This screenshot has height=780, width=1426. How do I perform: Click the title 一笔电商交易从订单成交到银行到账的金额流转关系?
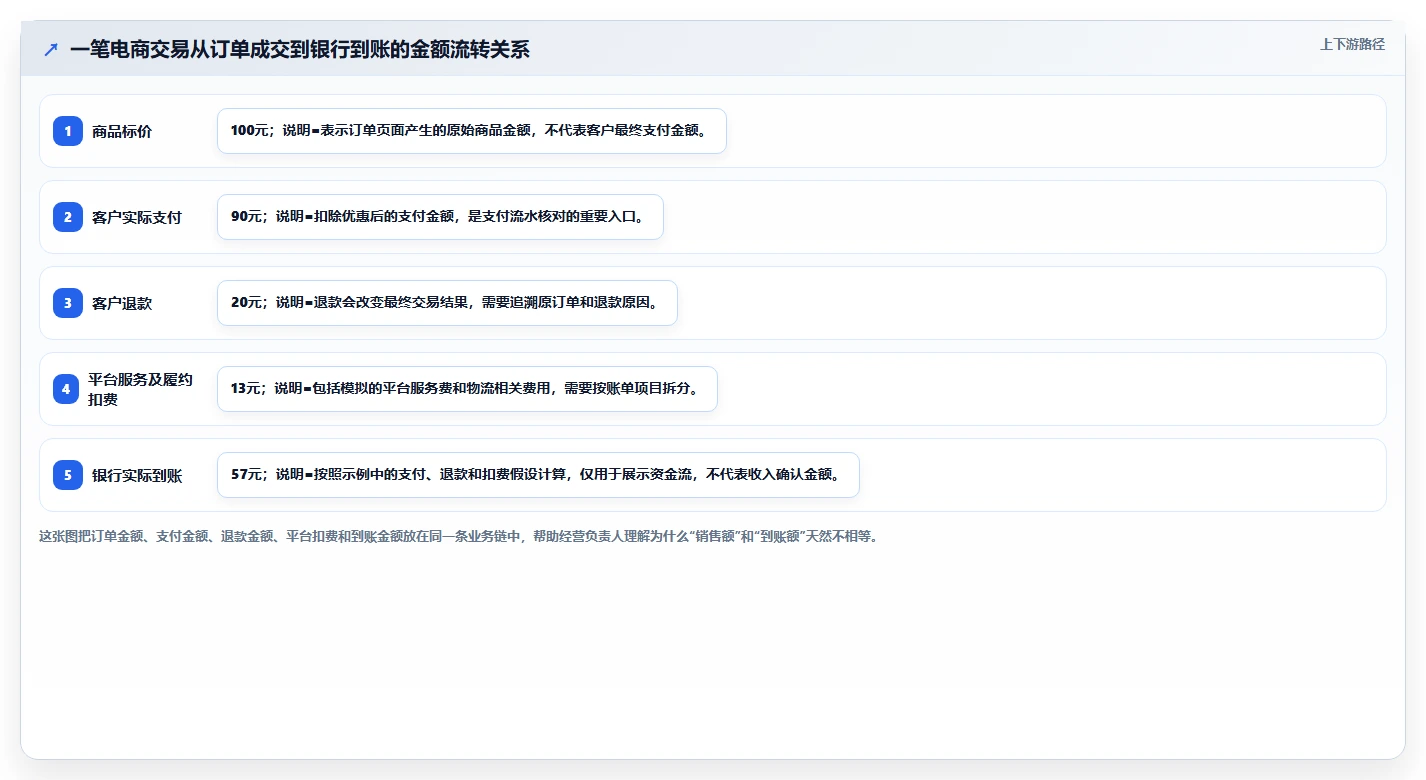(x=300, y=50)
